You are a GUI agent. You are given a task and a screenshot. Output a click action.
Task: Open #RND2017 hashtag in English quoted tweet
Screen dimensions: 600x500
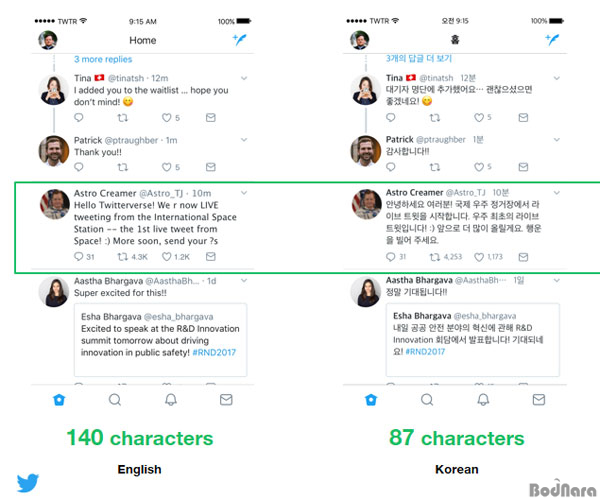214,352
